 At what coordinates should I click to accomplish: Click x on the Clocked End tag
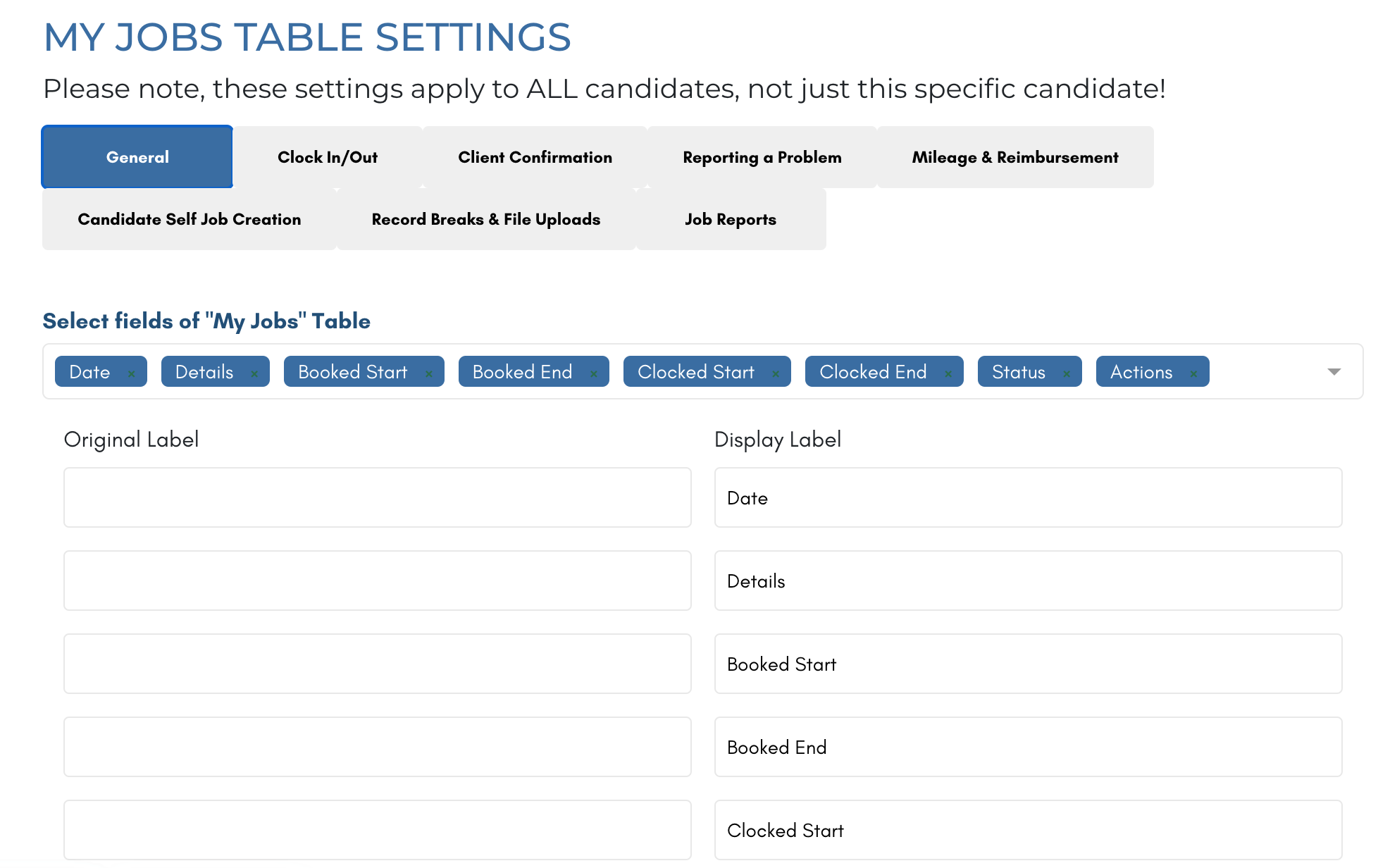click(948, 373)
